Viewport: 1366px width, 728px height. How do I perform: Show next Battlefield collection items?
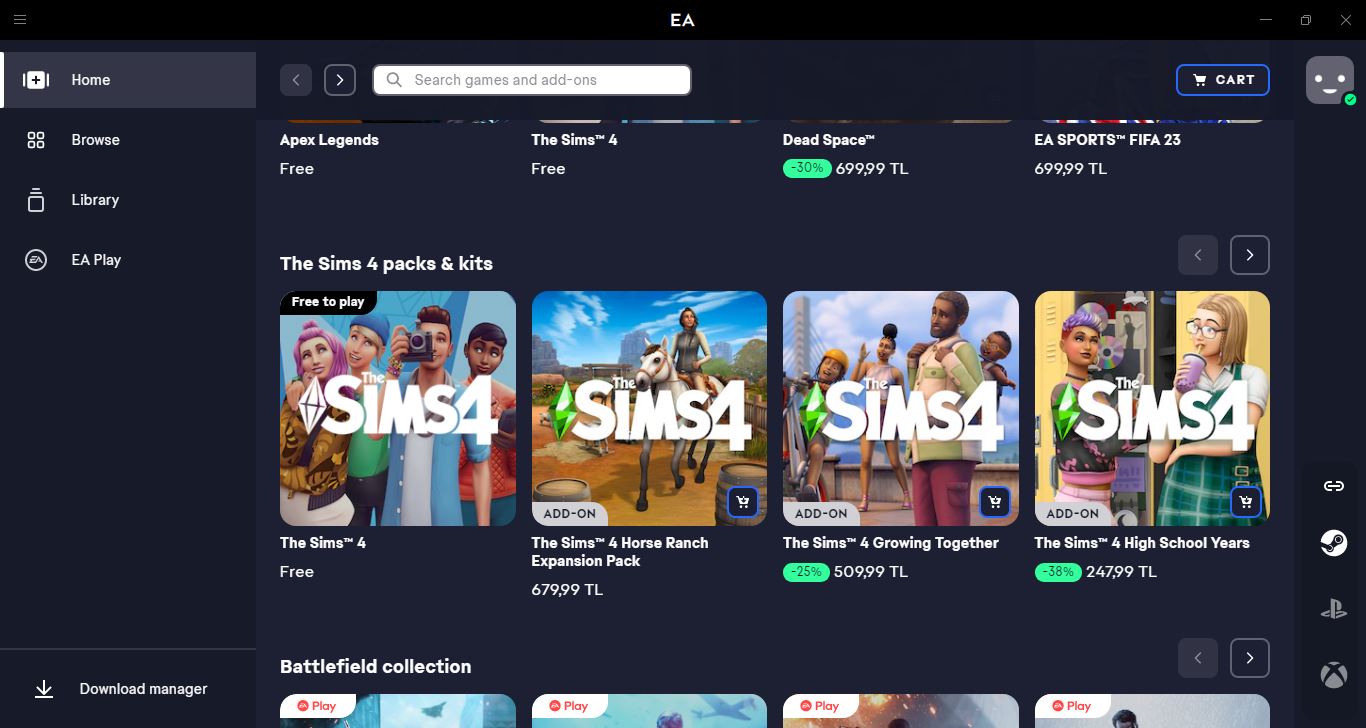coord(1250,658)
